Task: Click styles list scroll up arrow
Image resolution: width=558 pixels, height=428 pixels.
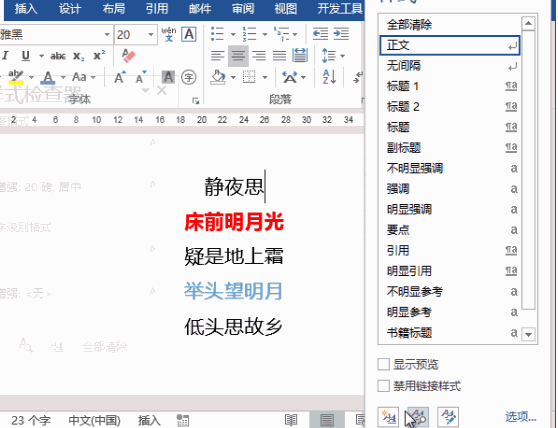Action: [x=528, y=23]
